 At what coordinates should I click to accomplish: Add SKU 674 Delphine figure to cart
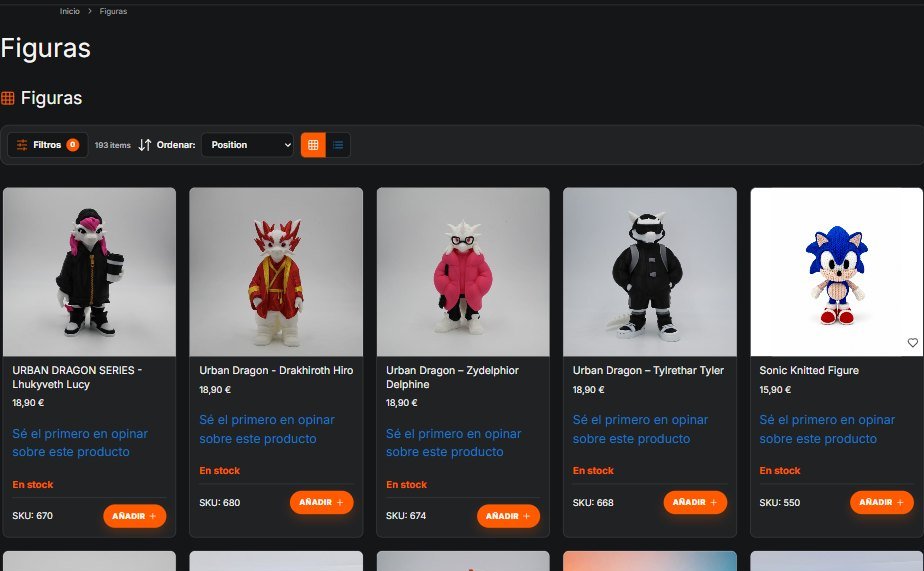508,516
